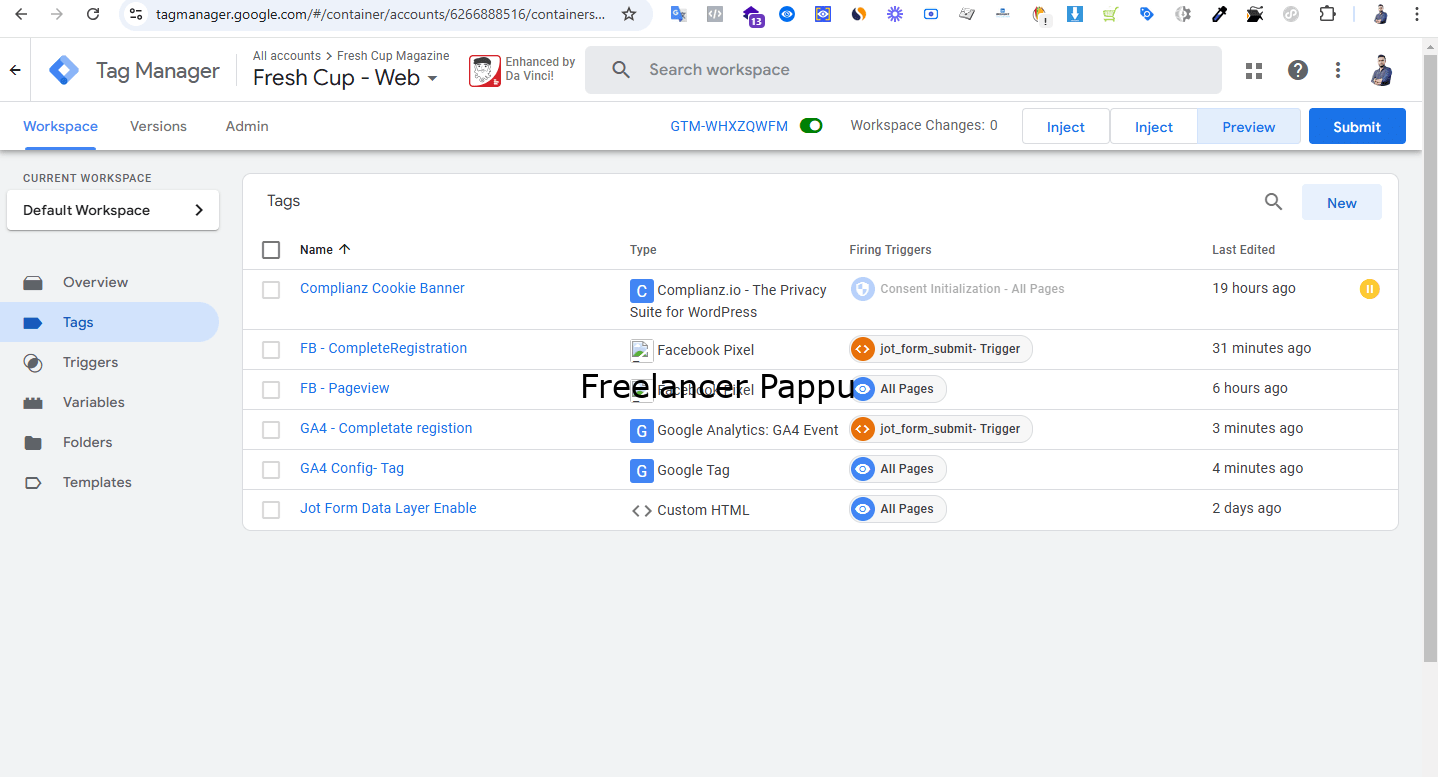1438x777 pixels.
Task: Open the GA4 Config- Tag link
Action: coord(352,468)
